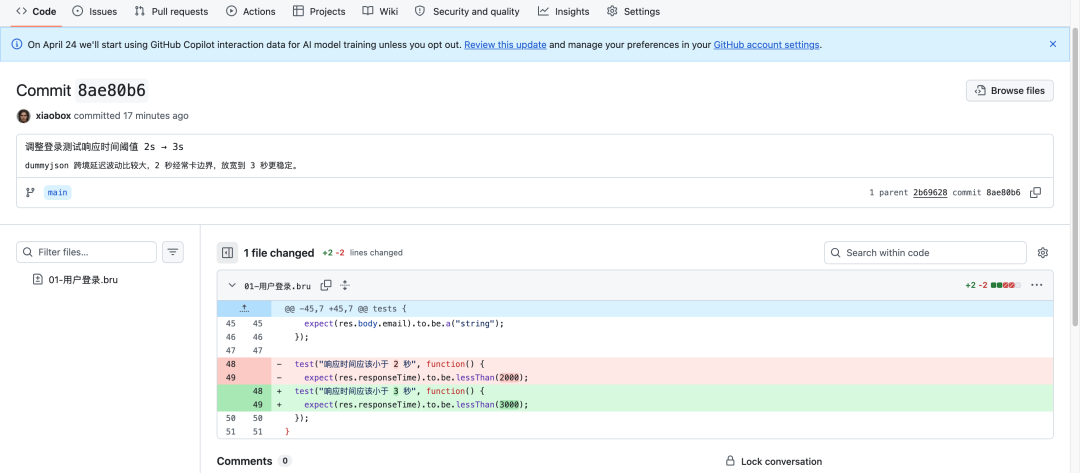Click the Browse files button

[1009, 90]
